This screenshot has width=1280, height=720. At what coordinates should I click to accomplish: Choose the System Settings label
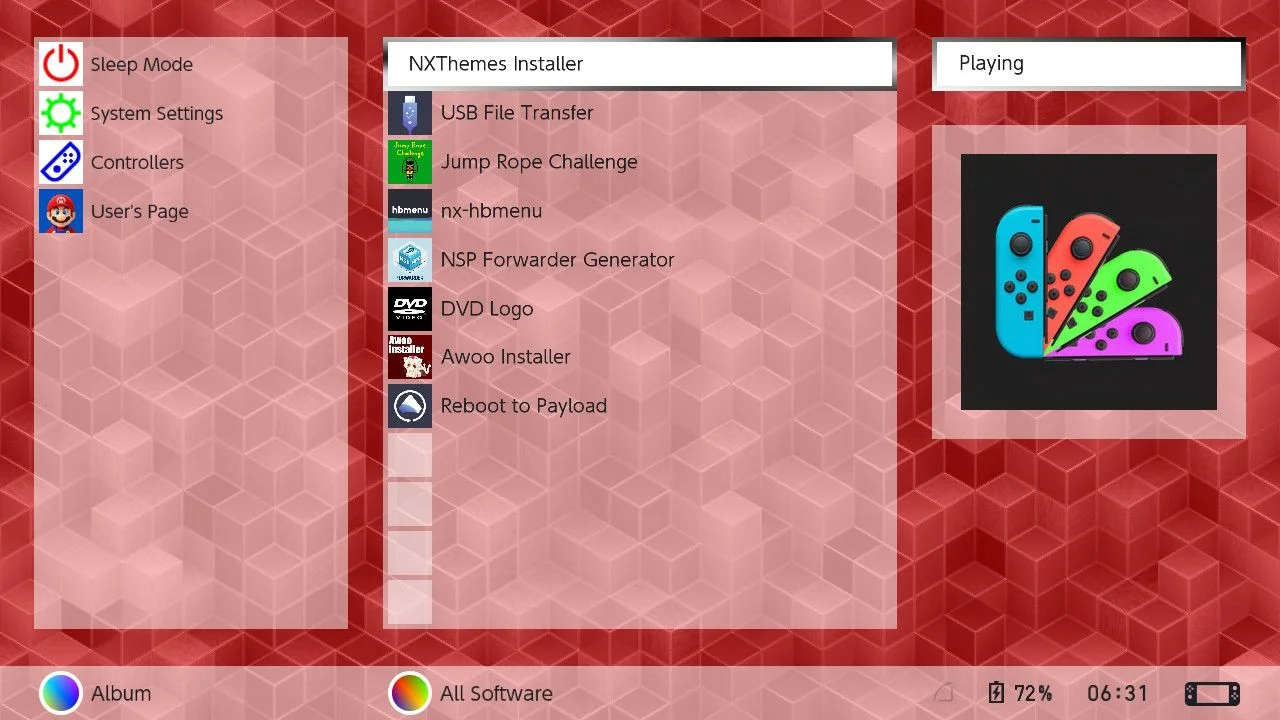[157, 114]
